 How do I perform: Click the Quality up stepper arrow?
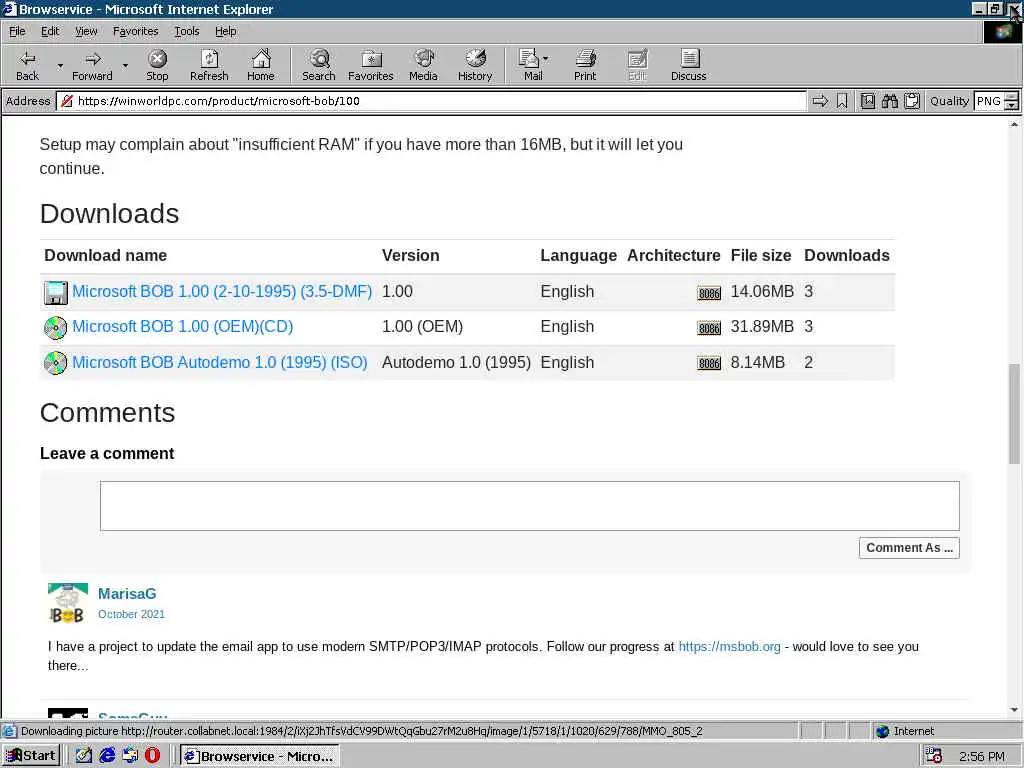pos(1012,97)
